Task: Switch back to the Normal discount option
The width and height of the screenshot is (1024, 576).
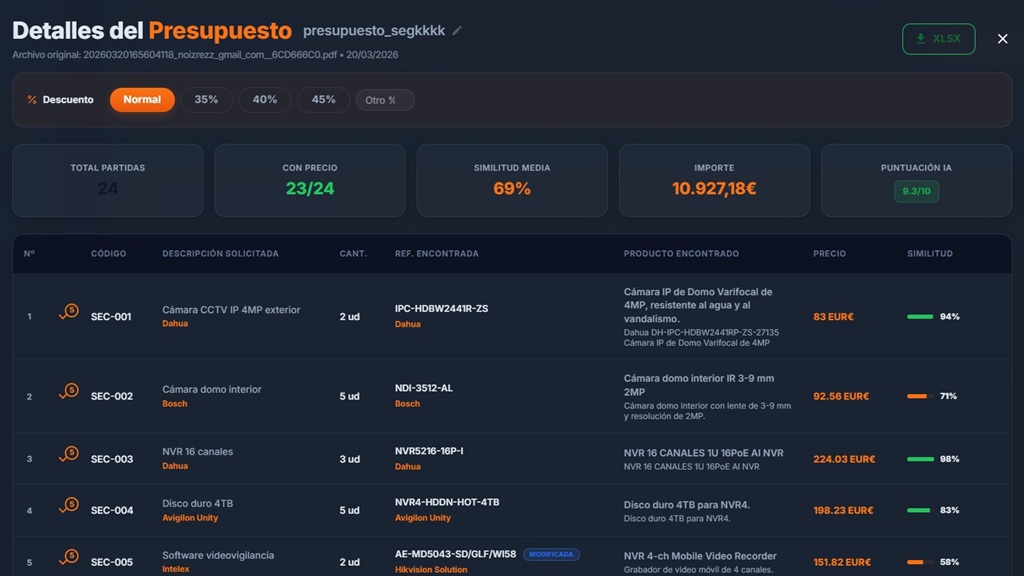Action: point(142,99)
